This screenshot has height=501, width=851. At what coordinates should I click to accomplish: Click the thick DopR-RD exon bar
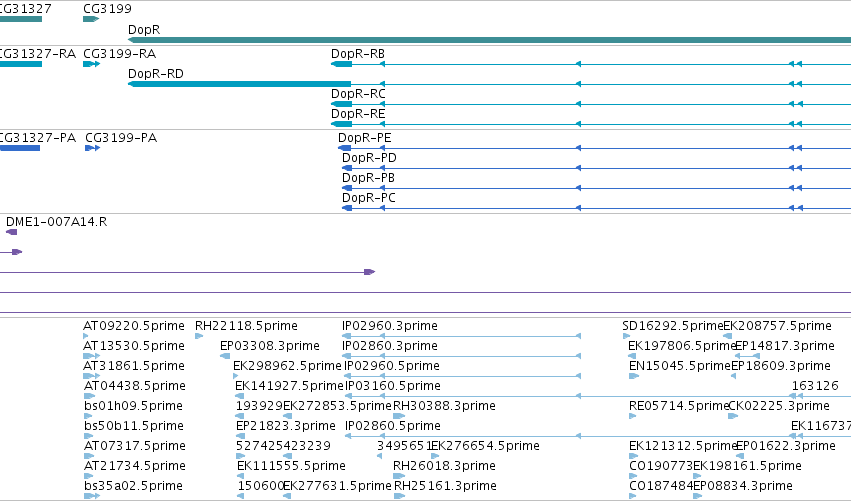pos(239,84)
